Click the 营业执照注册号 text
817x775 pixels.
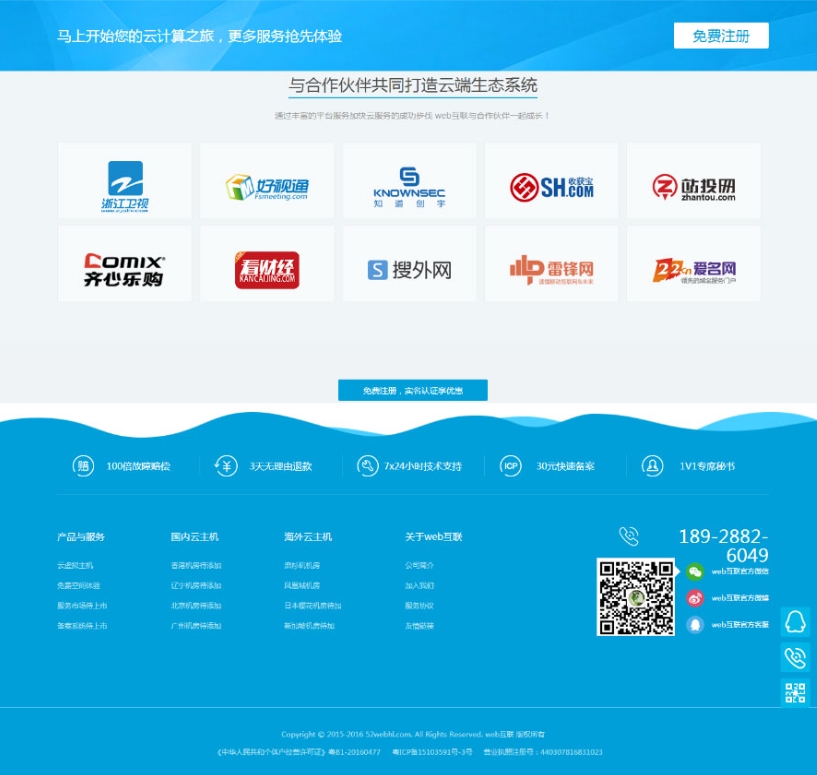(543, 752)
